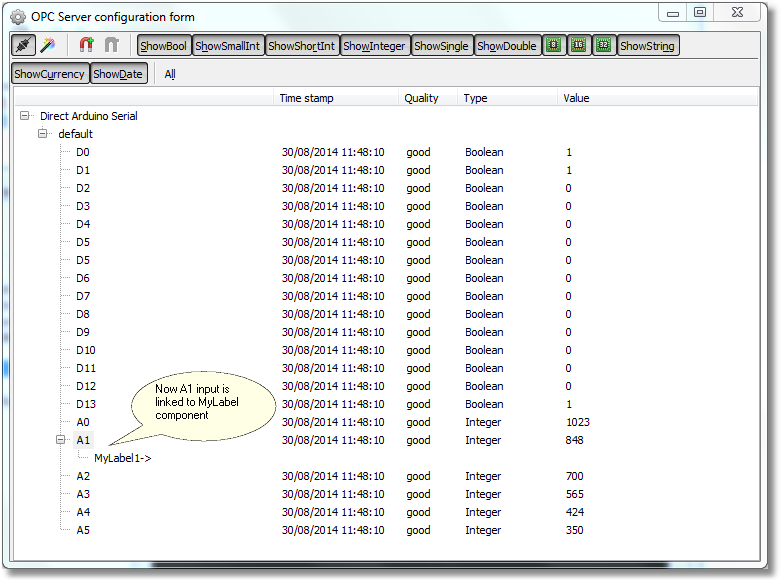Minimize the OPC Server configuration window
Image resolution: width=782 pixels, height=583 pixels.
[x=673, y=13]
